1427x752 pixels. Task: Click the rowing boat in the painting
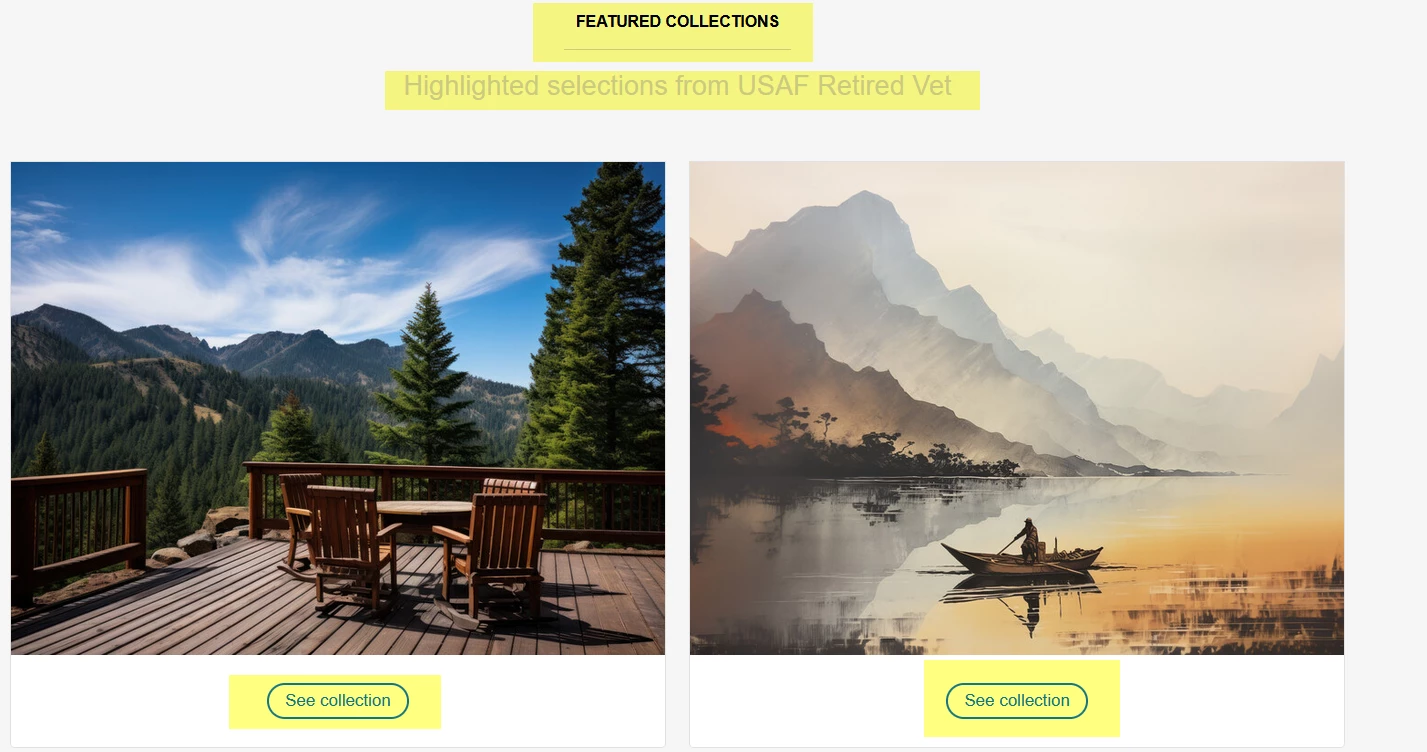(1022, 558)
